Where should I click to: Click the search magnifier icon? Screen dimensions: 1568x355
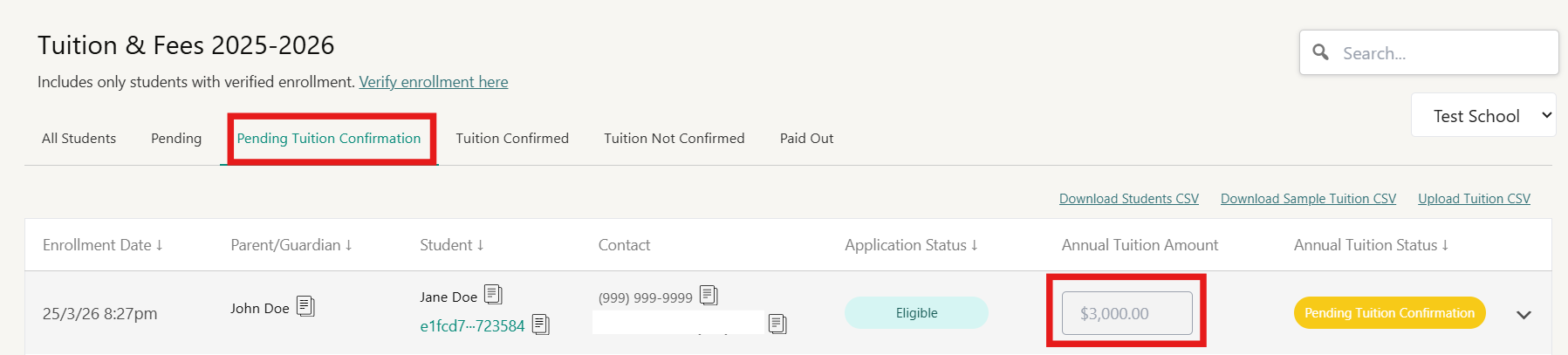click(1321, 52)
